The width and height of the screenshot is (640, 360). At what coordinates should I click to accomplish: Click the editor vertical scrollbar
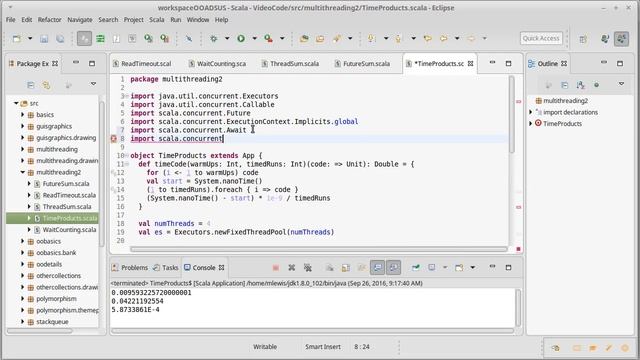click(x=511, y=115)
